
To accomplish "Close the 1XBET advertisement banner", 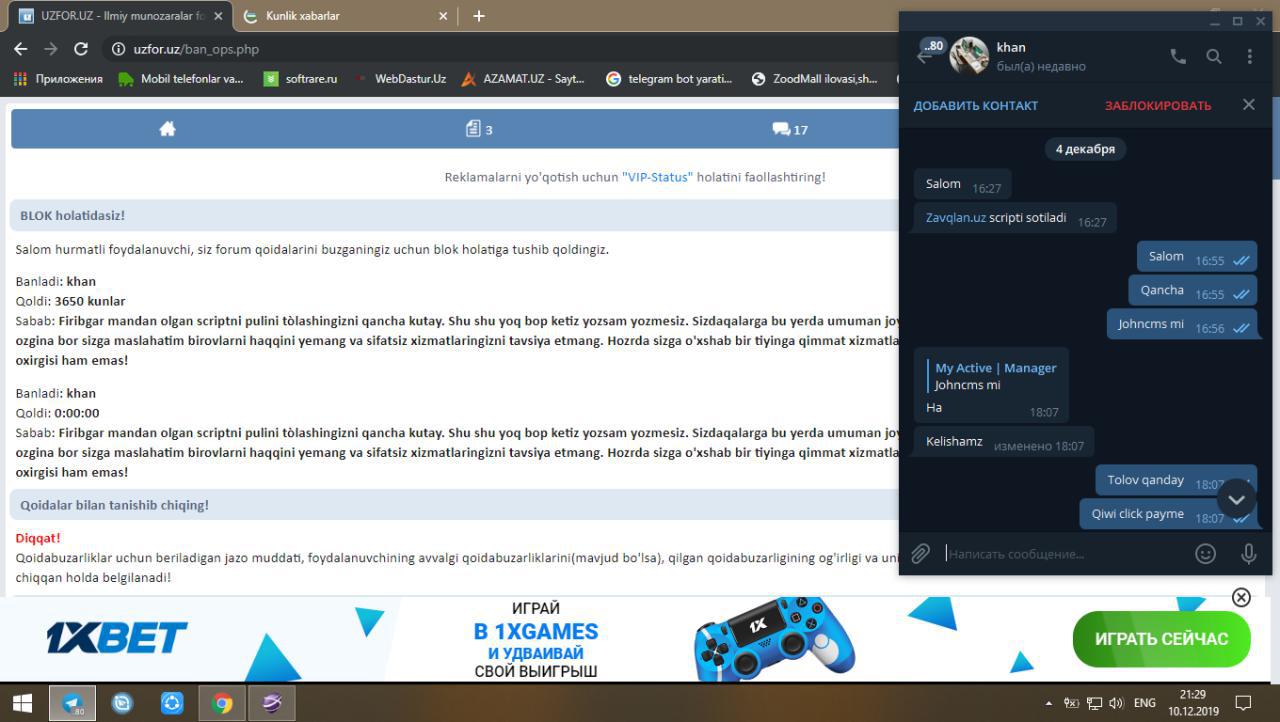I will pyautogui.click(x=1241, y=597).
